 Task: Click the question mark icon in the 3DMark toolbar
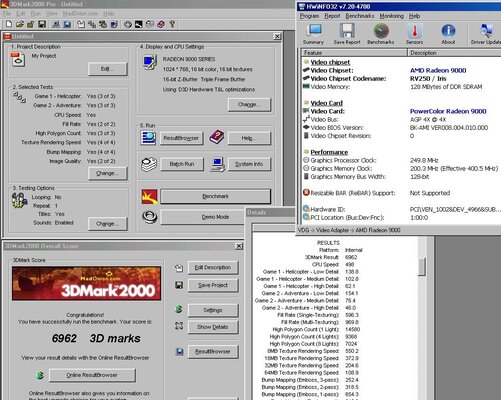click(172, 24)
